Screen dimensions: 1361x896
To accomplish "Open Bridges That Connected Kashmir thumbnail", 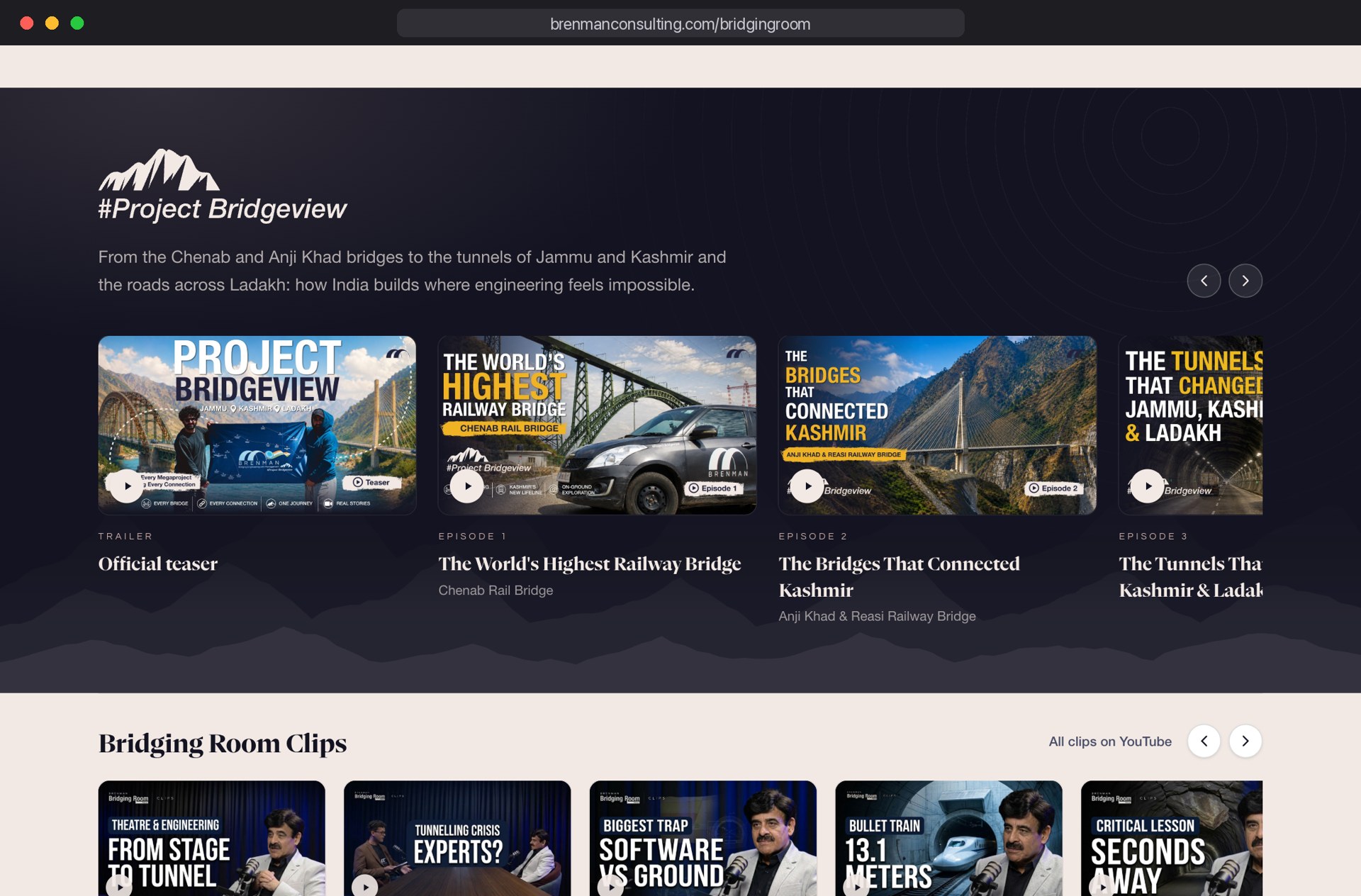I will coord(937,425).
